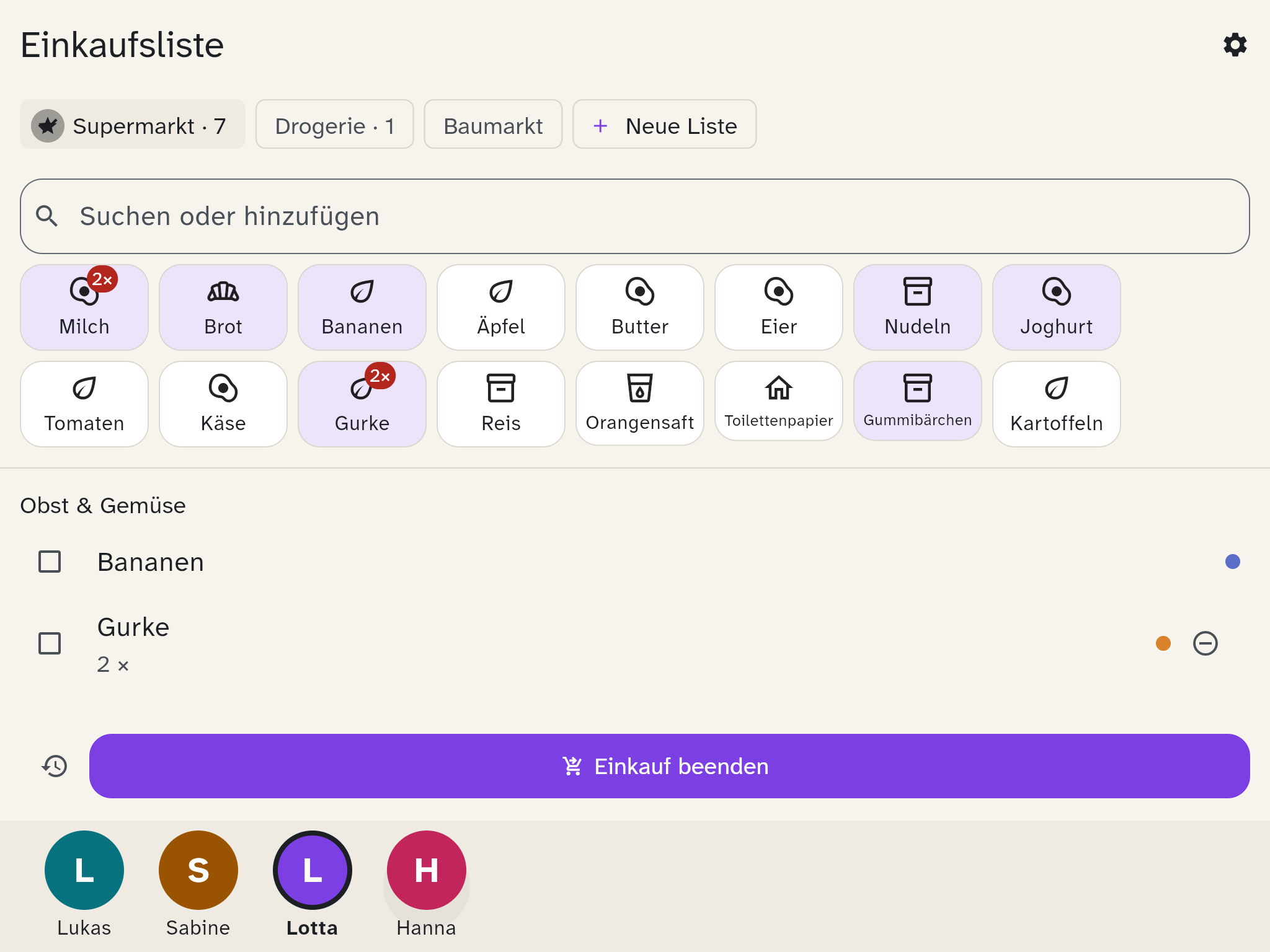Click the orange dot next to Gurke

[1163, 643]
